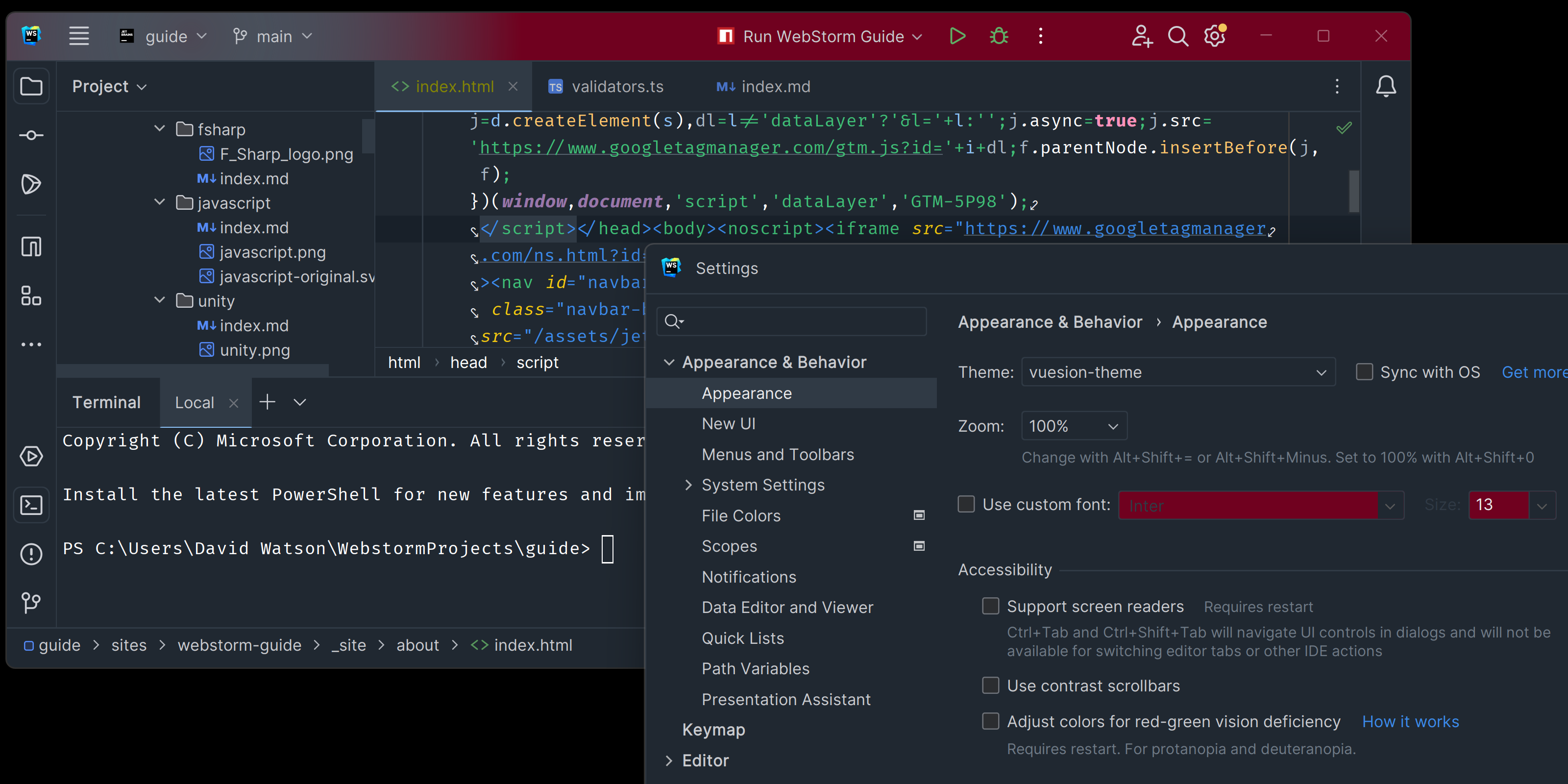Open run configuration selector dropdown

pos(819,37)
